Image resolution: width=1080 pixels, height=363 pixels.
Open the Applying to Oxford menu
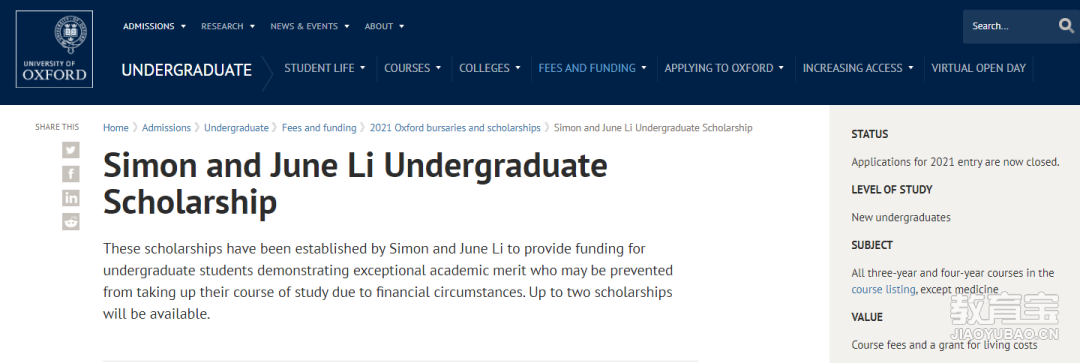[724, 68]
